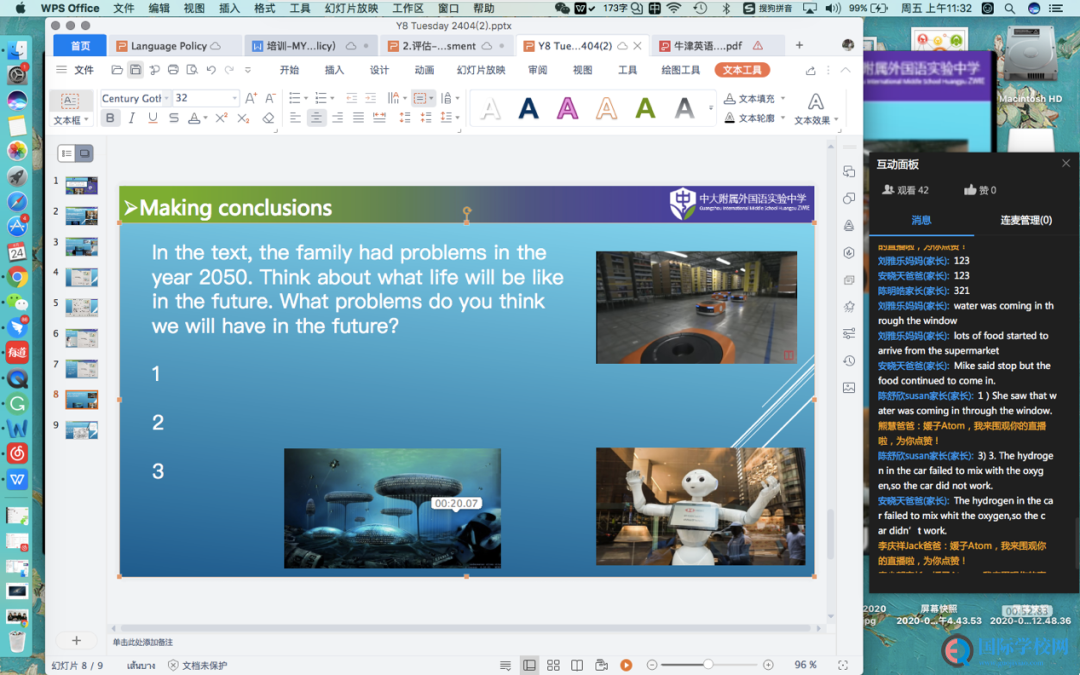1080x675 pixels.
Task: Add a new slide with the plus button
Action: (x=76, y=641)
